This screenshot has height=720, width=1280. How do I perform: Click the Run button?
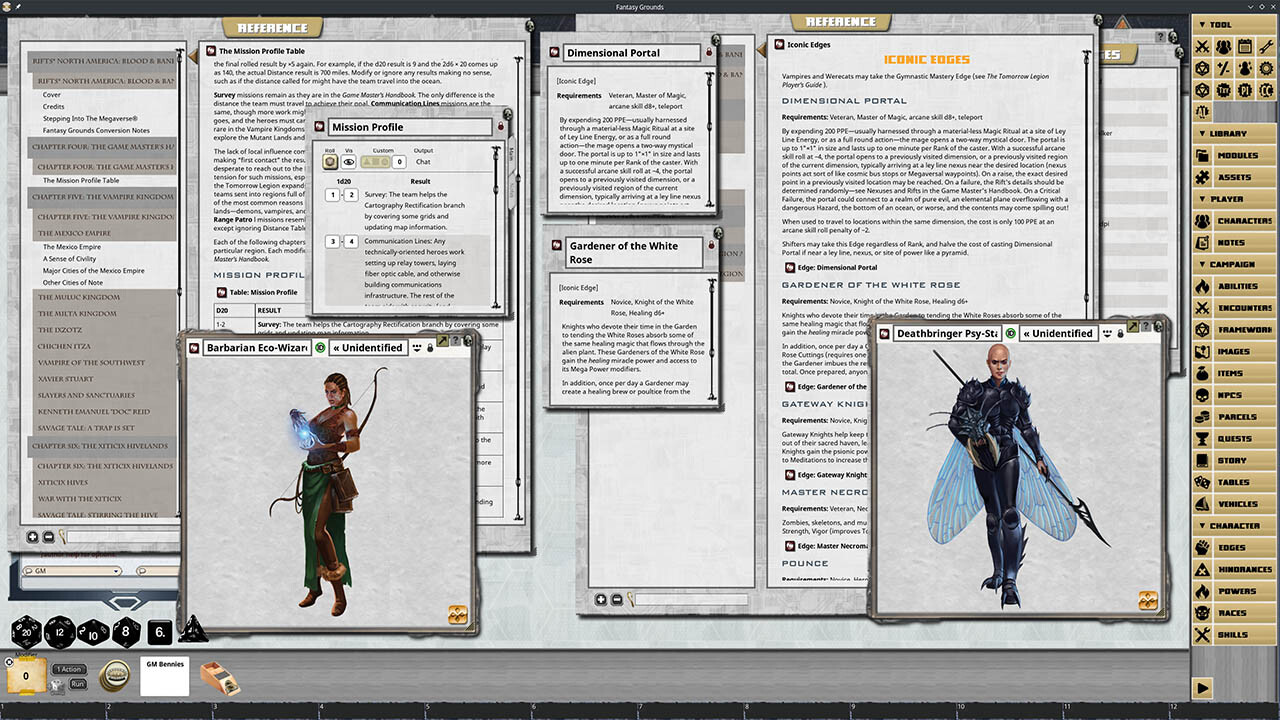click(78, 684)
